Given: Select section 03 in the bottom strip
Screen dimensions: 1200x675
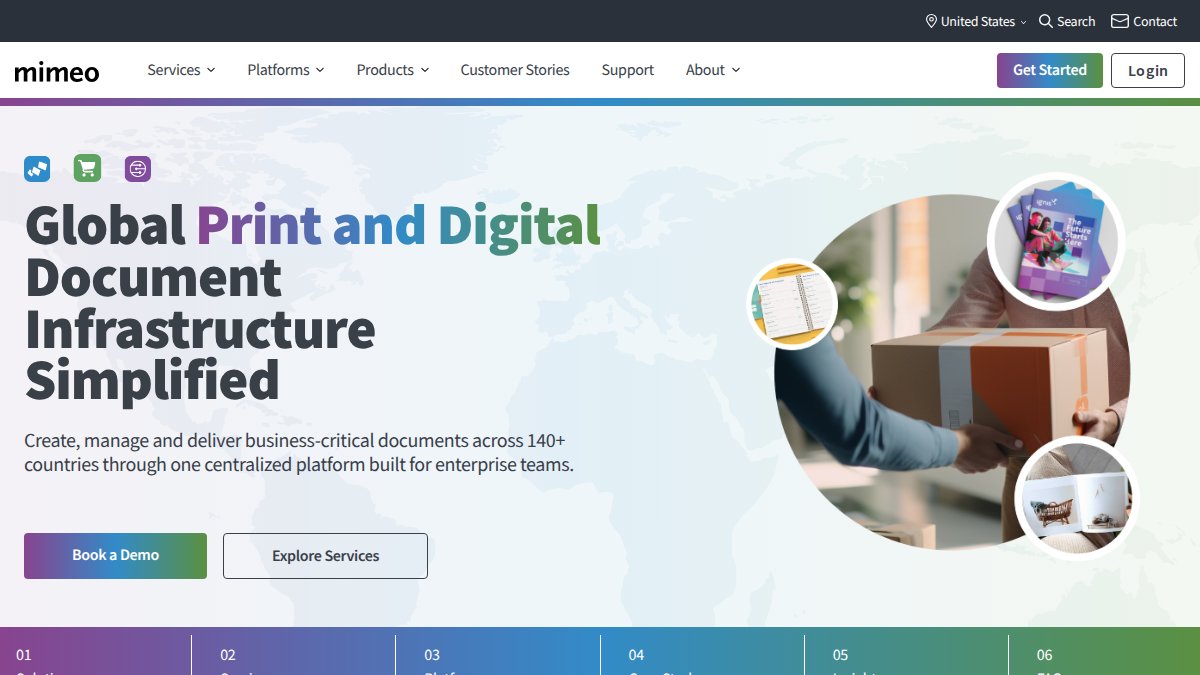Looking at the screenshot, I should (498, 655).
